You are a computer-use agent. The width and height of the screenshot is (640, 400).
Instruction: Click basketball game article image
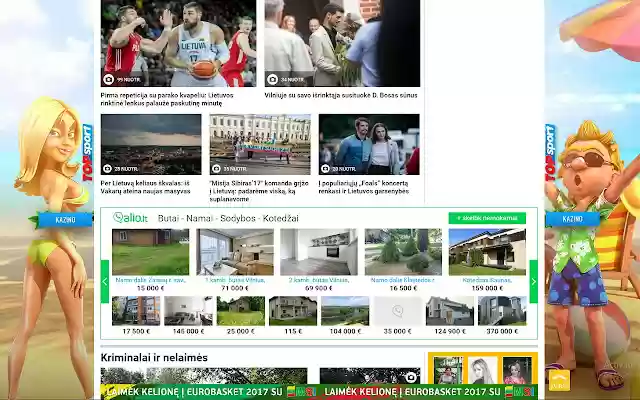[x=178, y=43]
